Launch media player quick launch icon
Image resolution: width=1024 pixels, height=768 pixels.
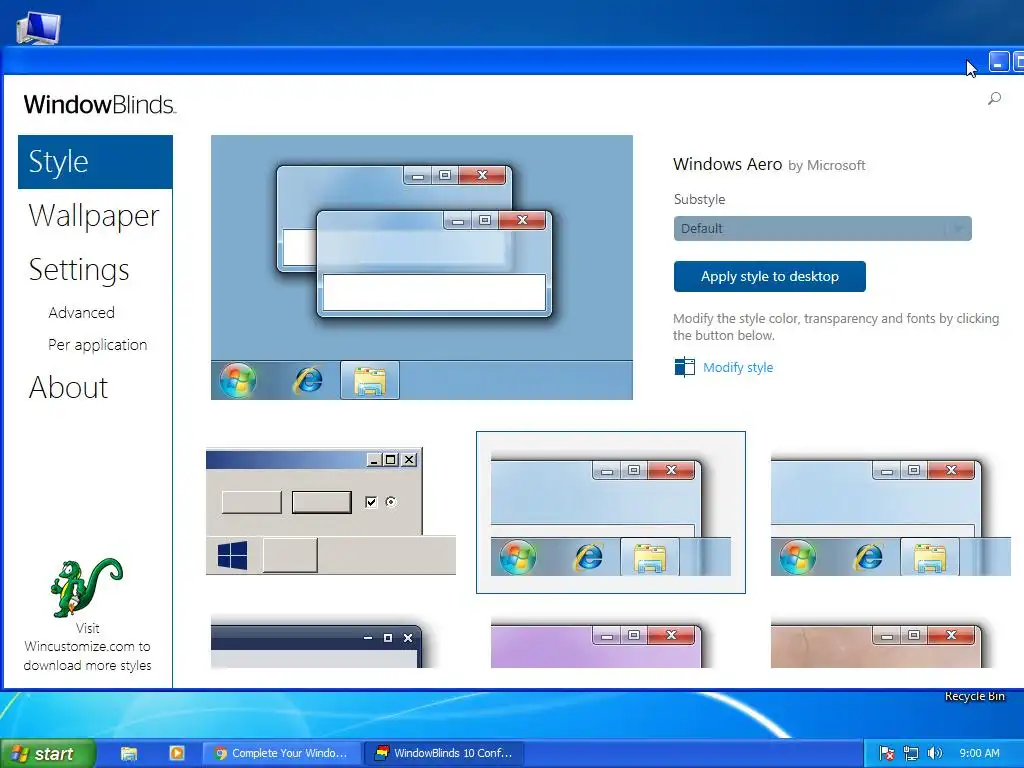[176, 753]
